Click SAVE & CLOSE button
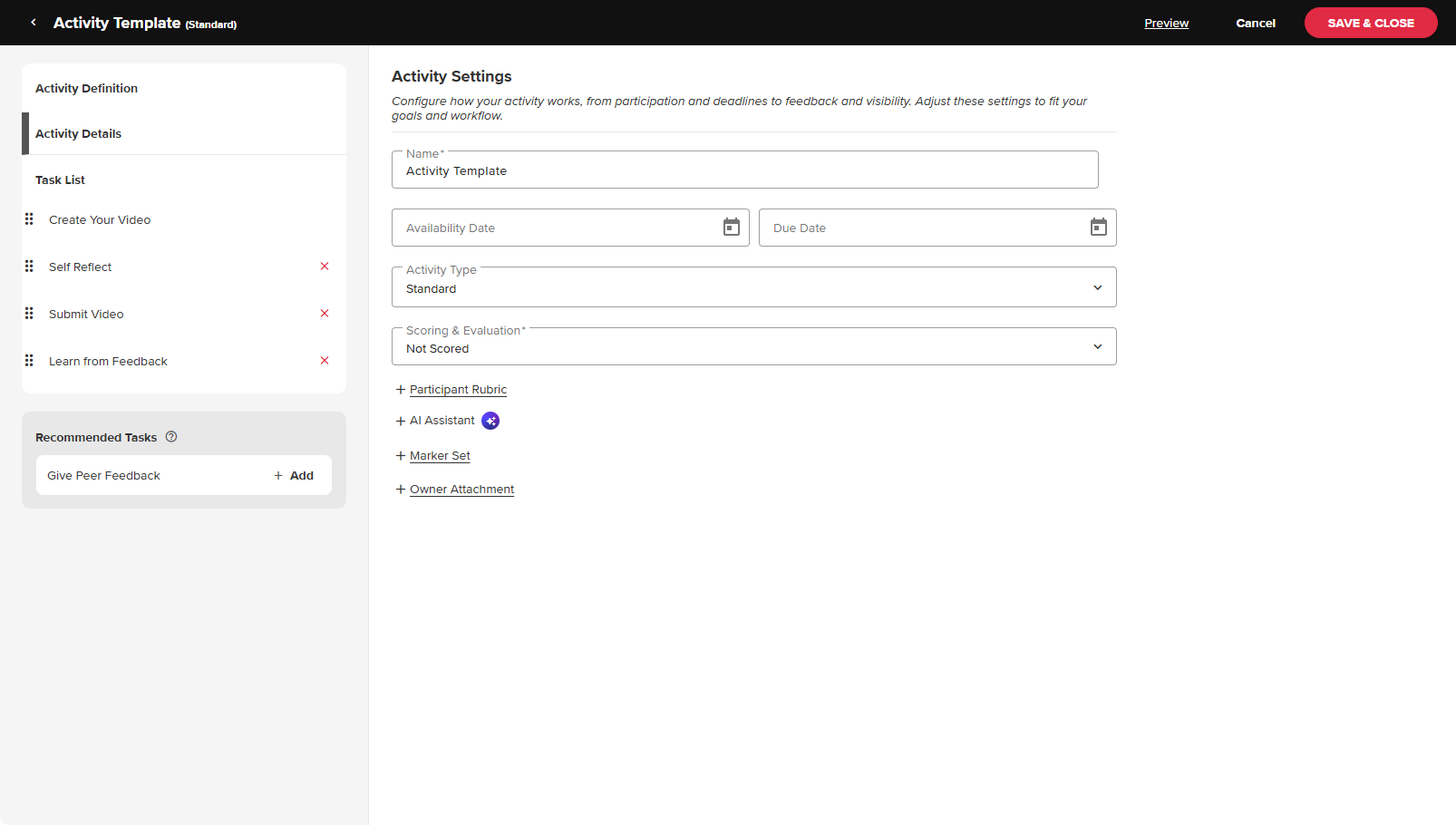Screen dimensions: 1456x825 [x=1371, y=23]
